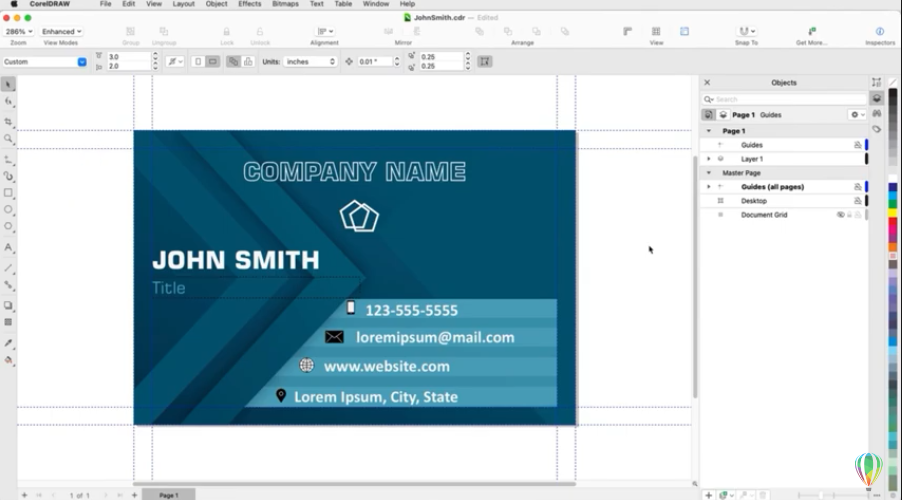Open the Object menu
902x500 pixels.
(216, 4)
